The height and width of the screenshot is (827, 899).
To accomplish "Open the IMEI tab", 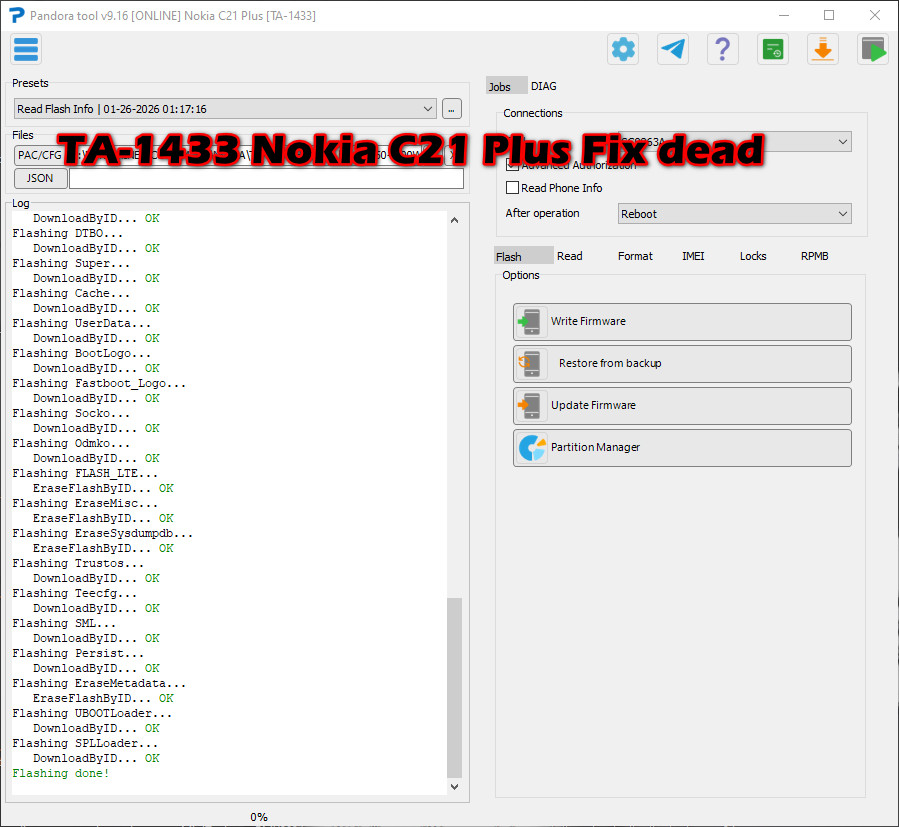I will [693, 256].
